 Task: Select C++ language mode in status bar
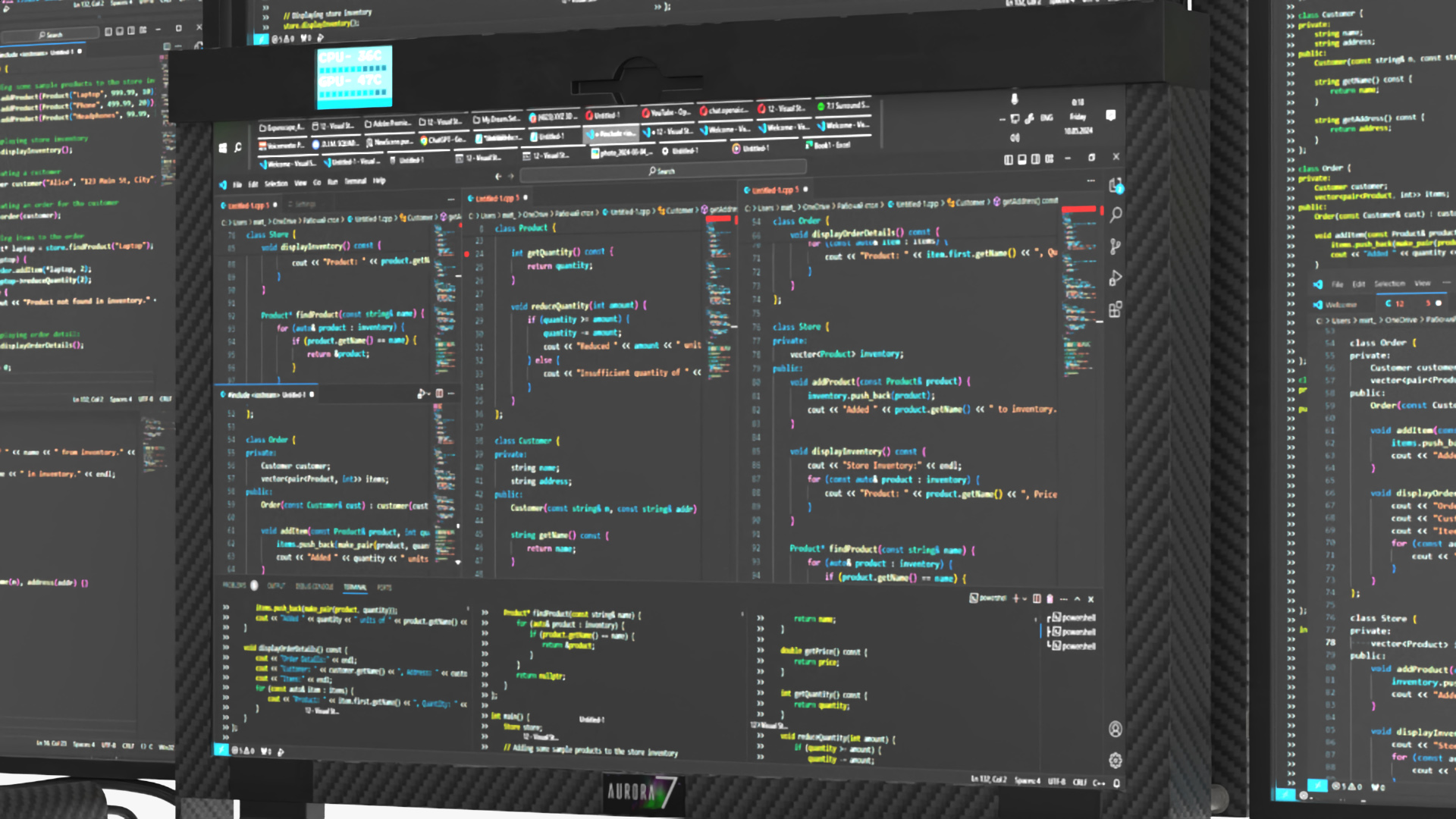coord(1100,782)
